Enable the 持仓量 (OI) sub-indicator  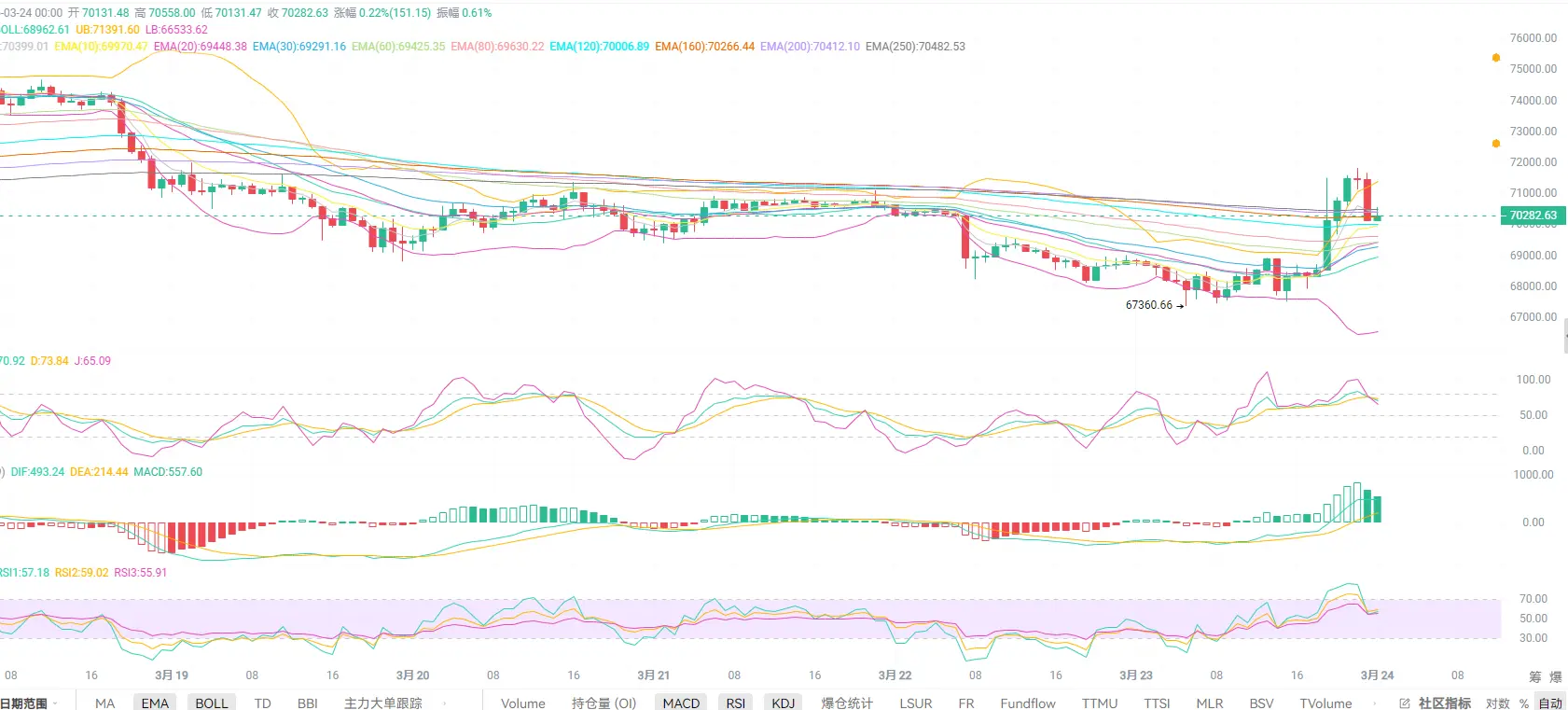[604, 703]
